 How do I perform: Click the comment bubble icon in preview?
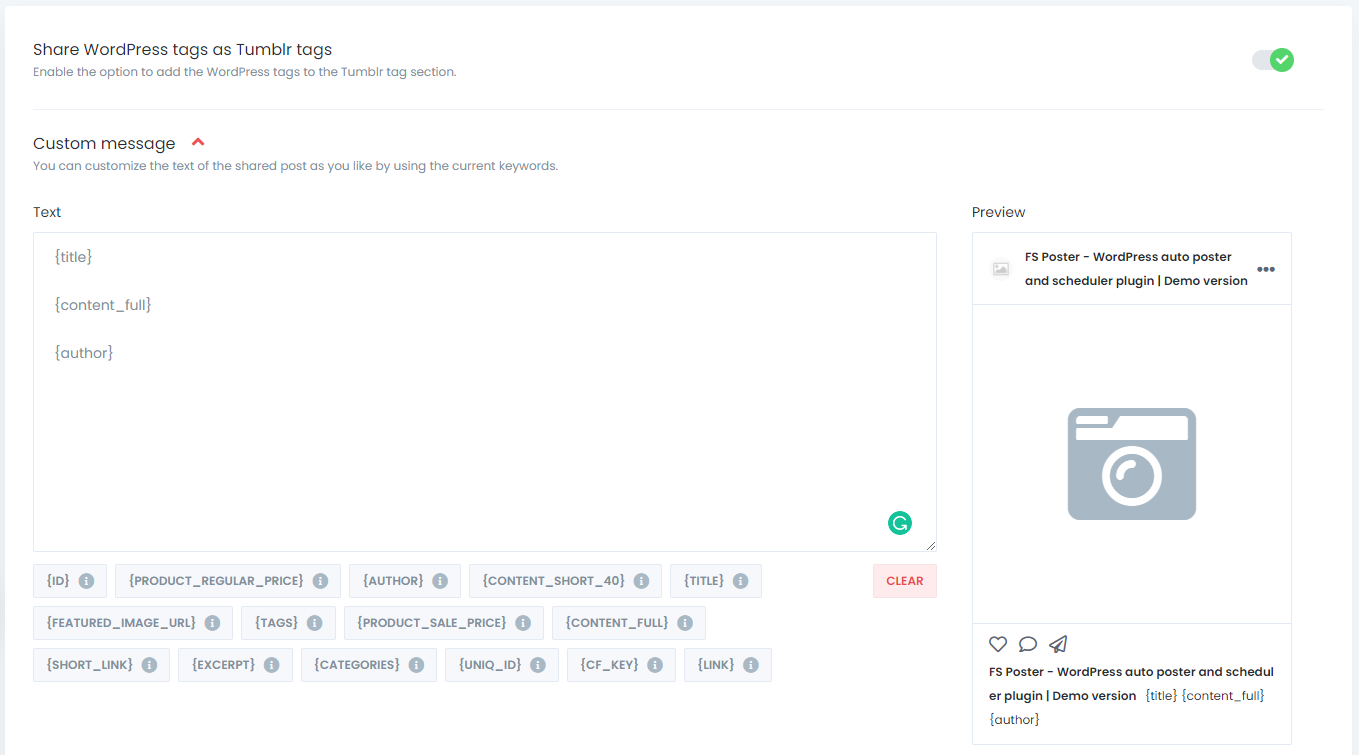(x=1028, y=644)
